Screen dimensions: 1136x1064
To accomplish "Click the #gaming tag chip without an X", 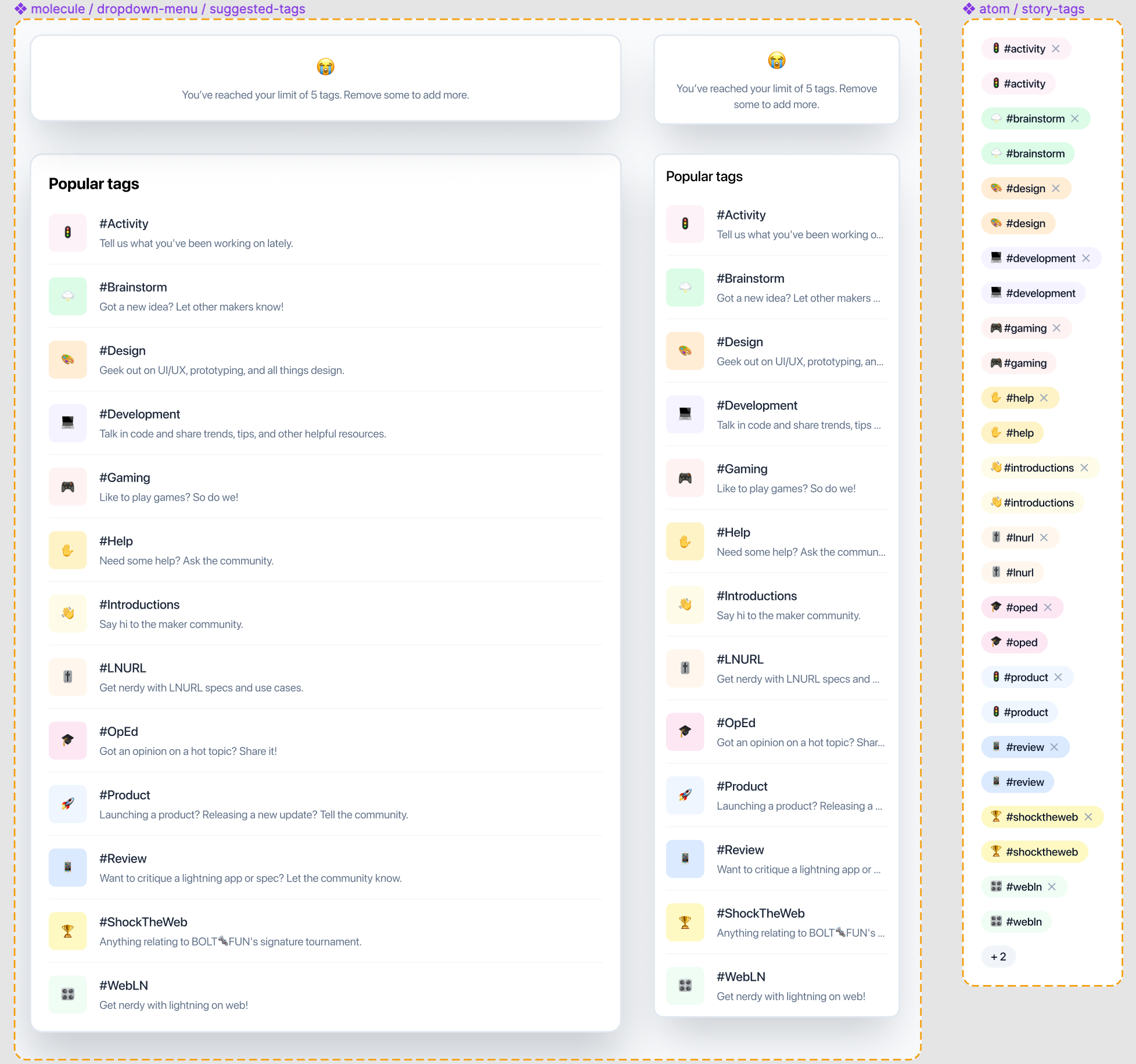I will pyautogui.click(x=1019, y=363).
